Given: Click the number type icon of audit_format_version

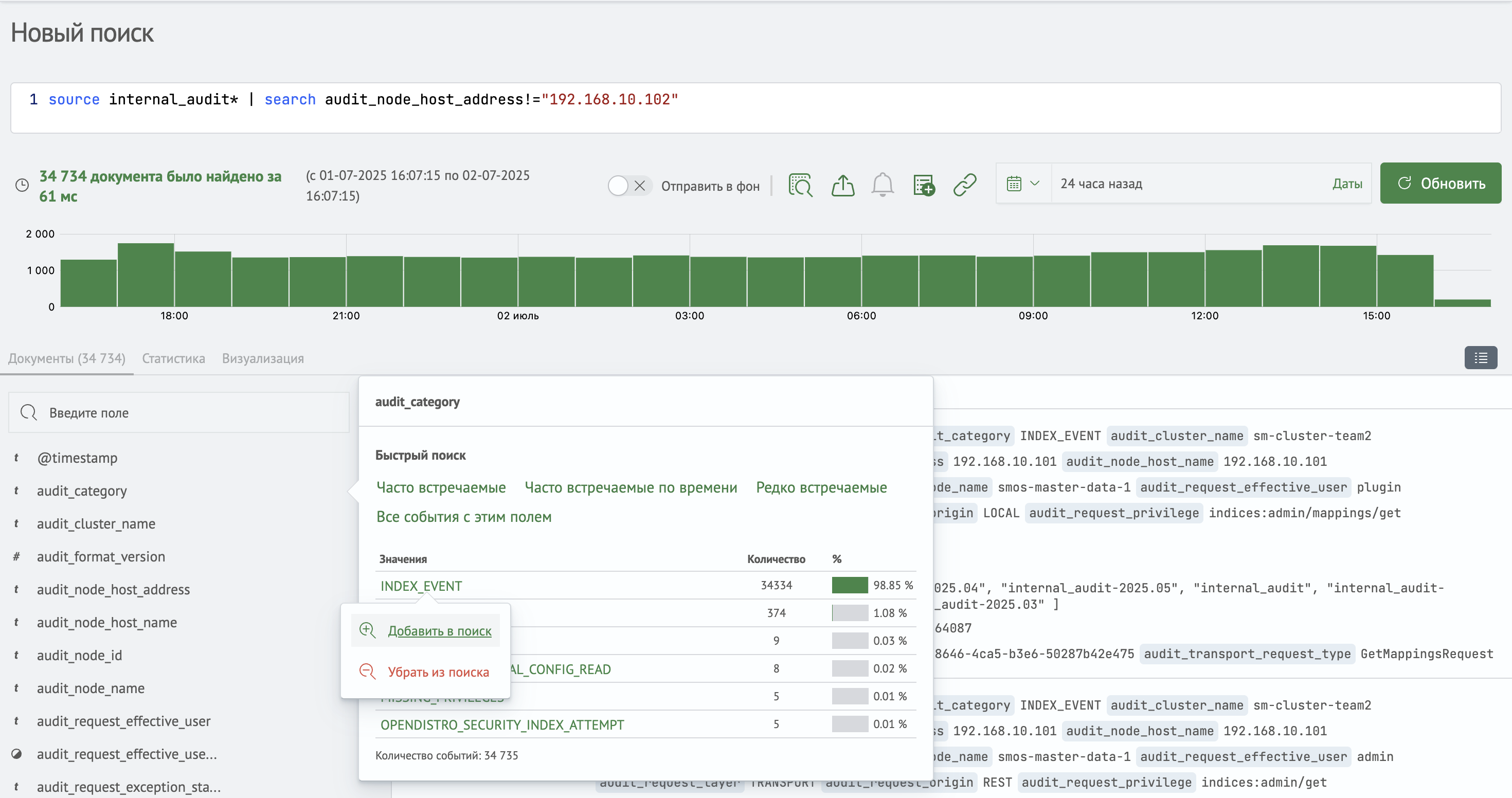Looking at the screenshot, I should coord(16,556).
